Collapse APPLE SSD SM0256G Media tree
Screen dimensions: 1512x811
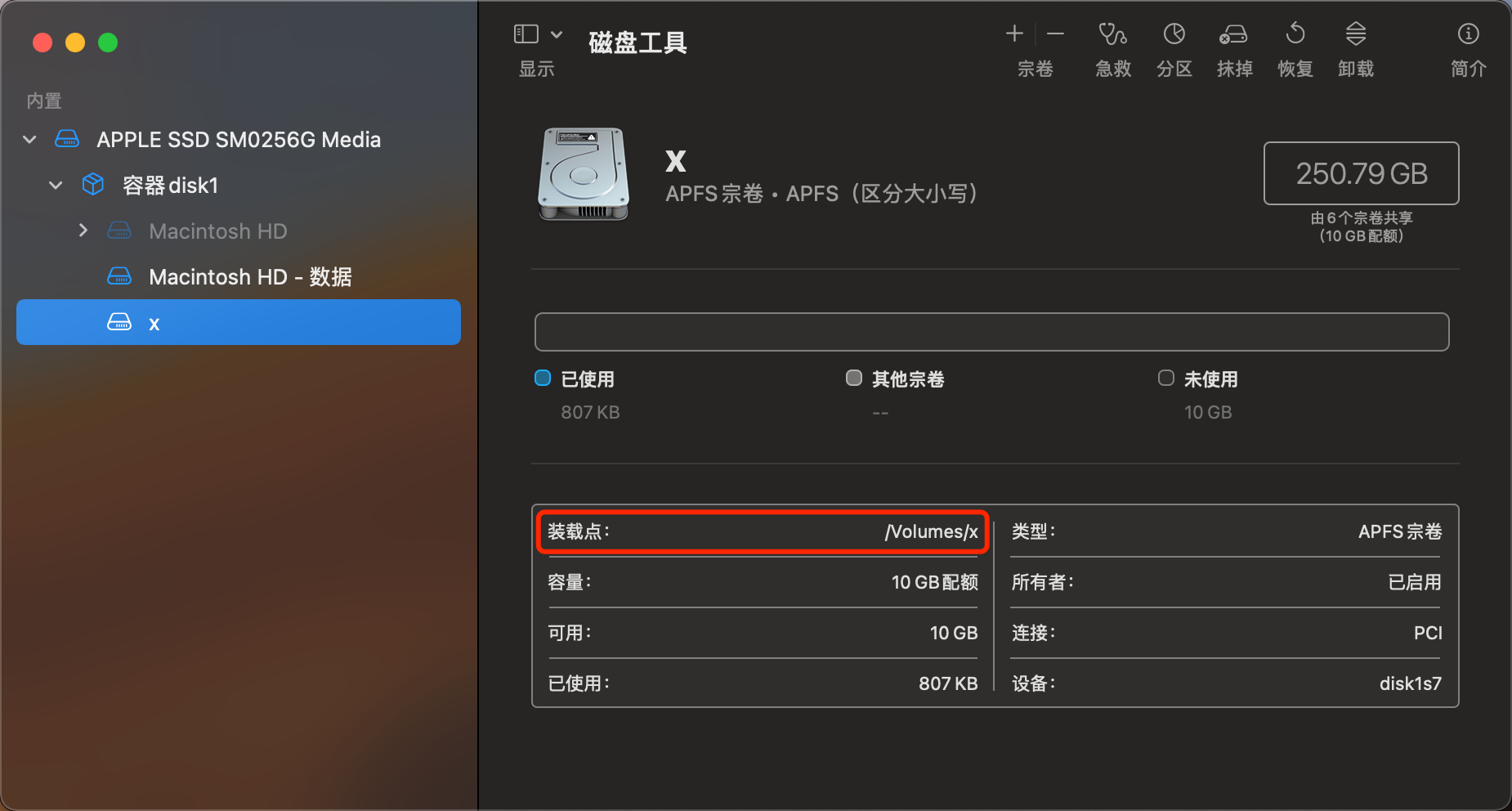(x=29, y=140)
